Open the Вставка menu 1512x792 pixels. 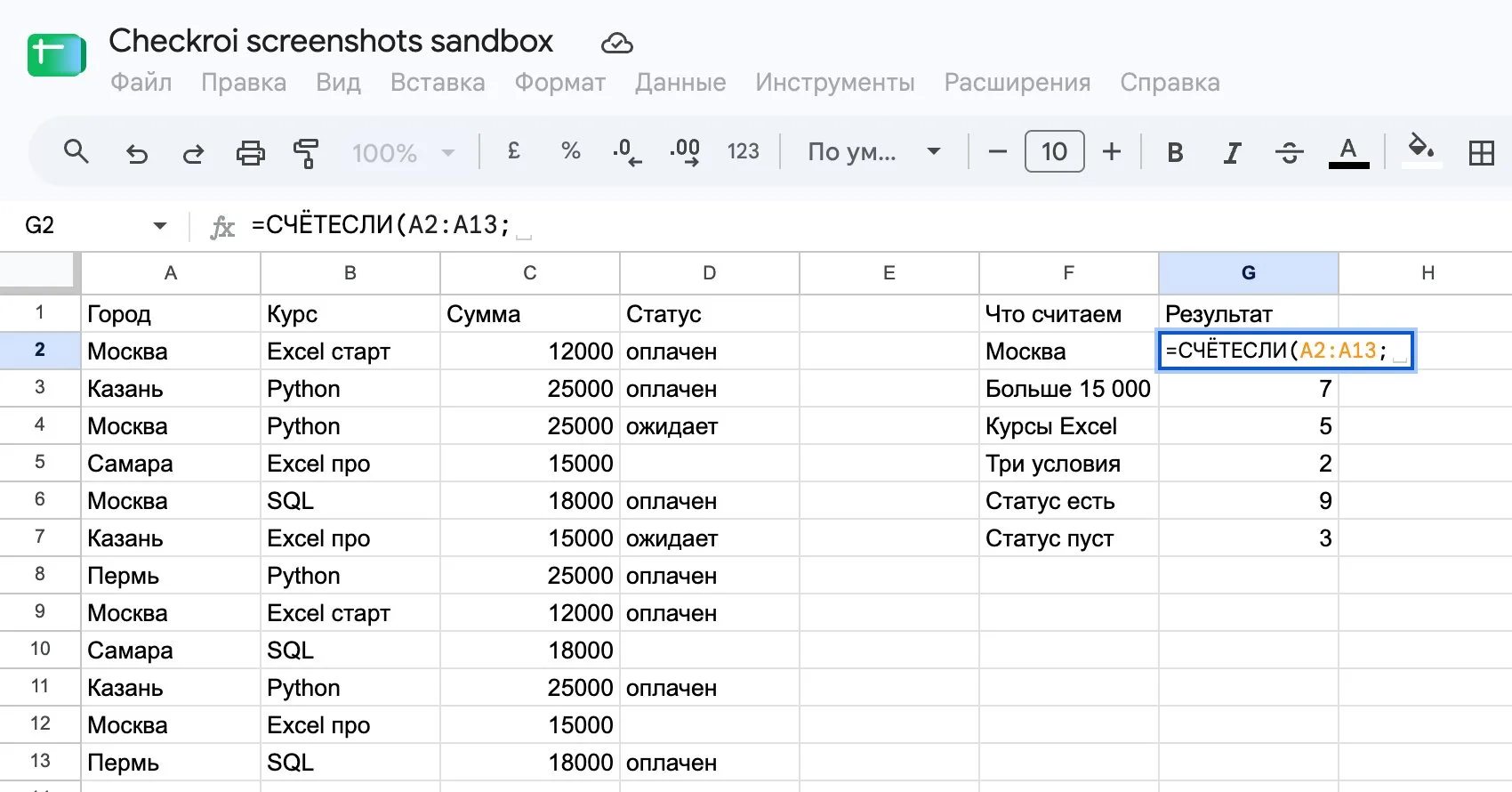coord(438,83)
